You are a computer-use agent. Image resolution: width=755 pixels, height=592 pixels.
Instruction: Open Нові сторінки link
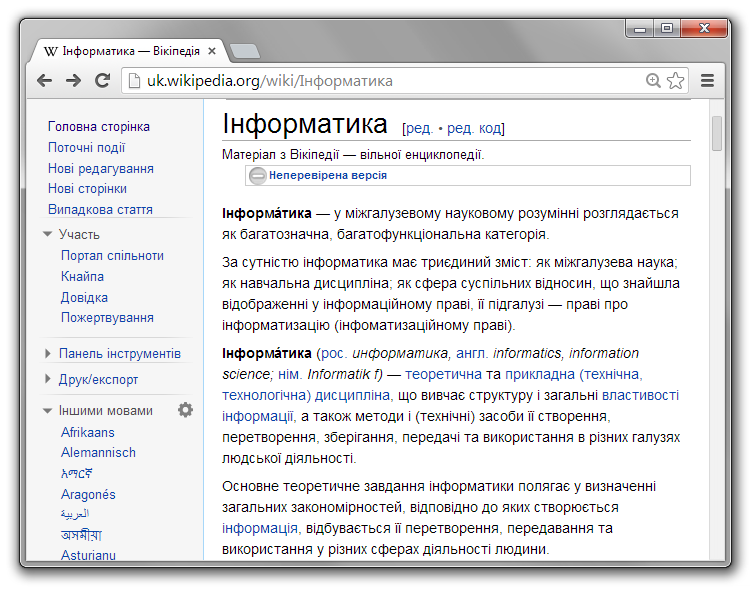click(x=87, y=189)
